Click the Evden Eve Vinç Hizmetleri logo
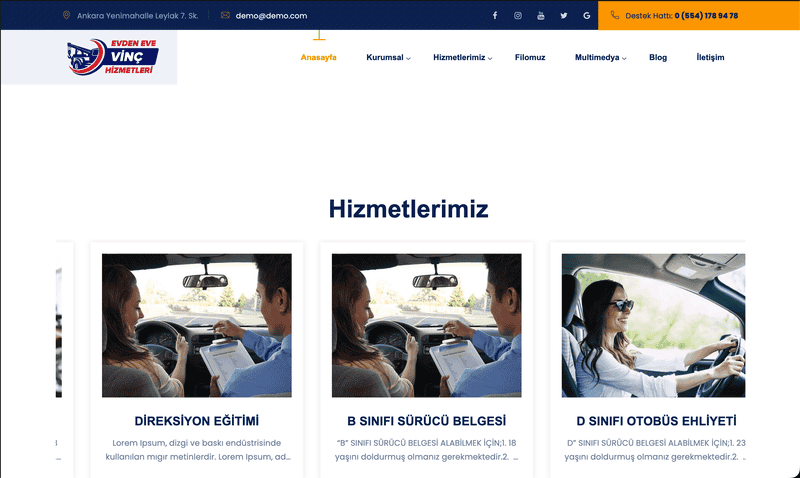This screenshot has height=478, width=800. [x=113, y=57]
